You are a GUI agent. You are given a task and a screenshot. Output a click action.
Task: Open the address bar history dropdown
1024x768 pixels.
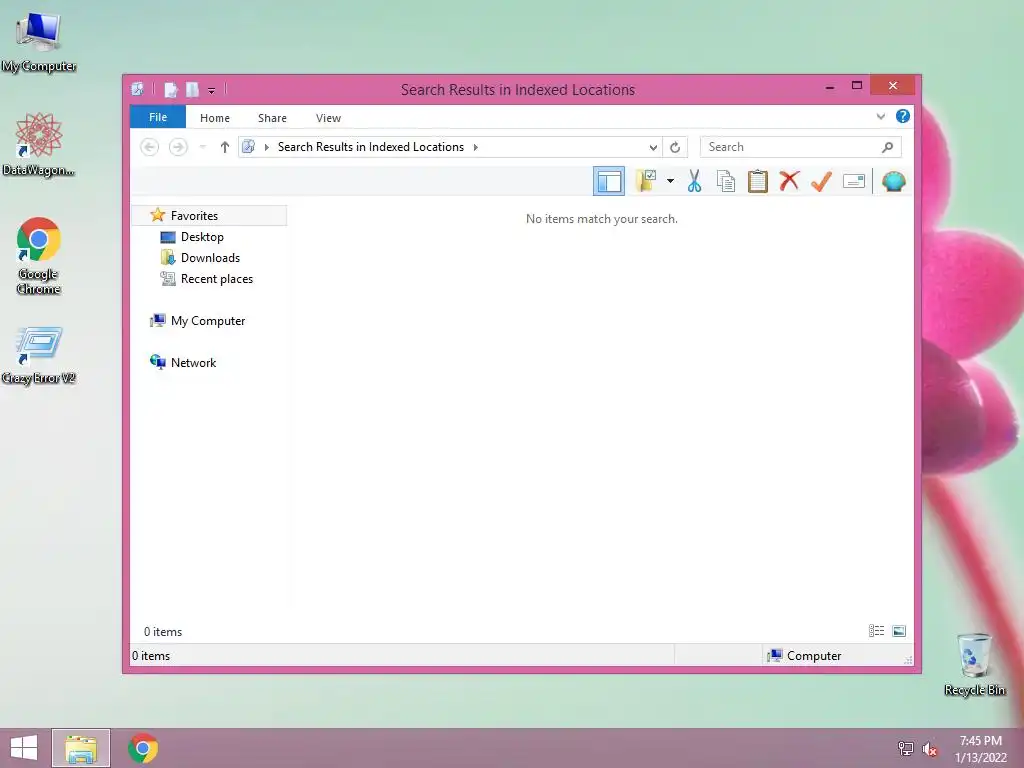(652, 148)
